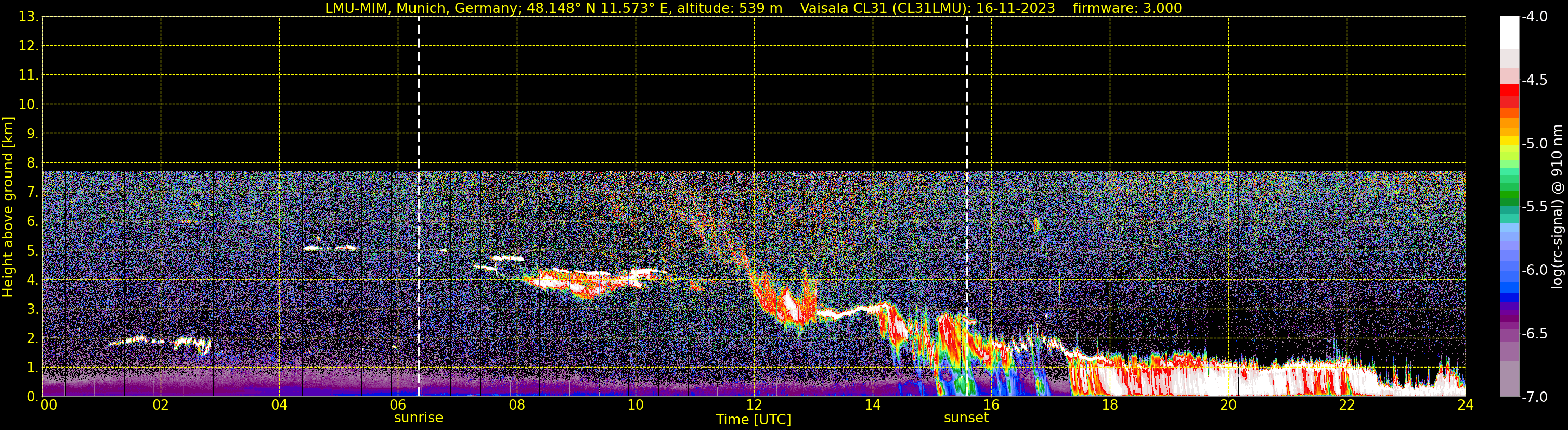The width and height of the screenshot is (1568, 430).
Task: Click the x-axis tick label '08'
Action: [x=517, y=405]
